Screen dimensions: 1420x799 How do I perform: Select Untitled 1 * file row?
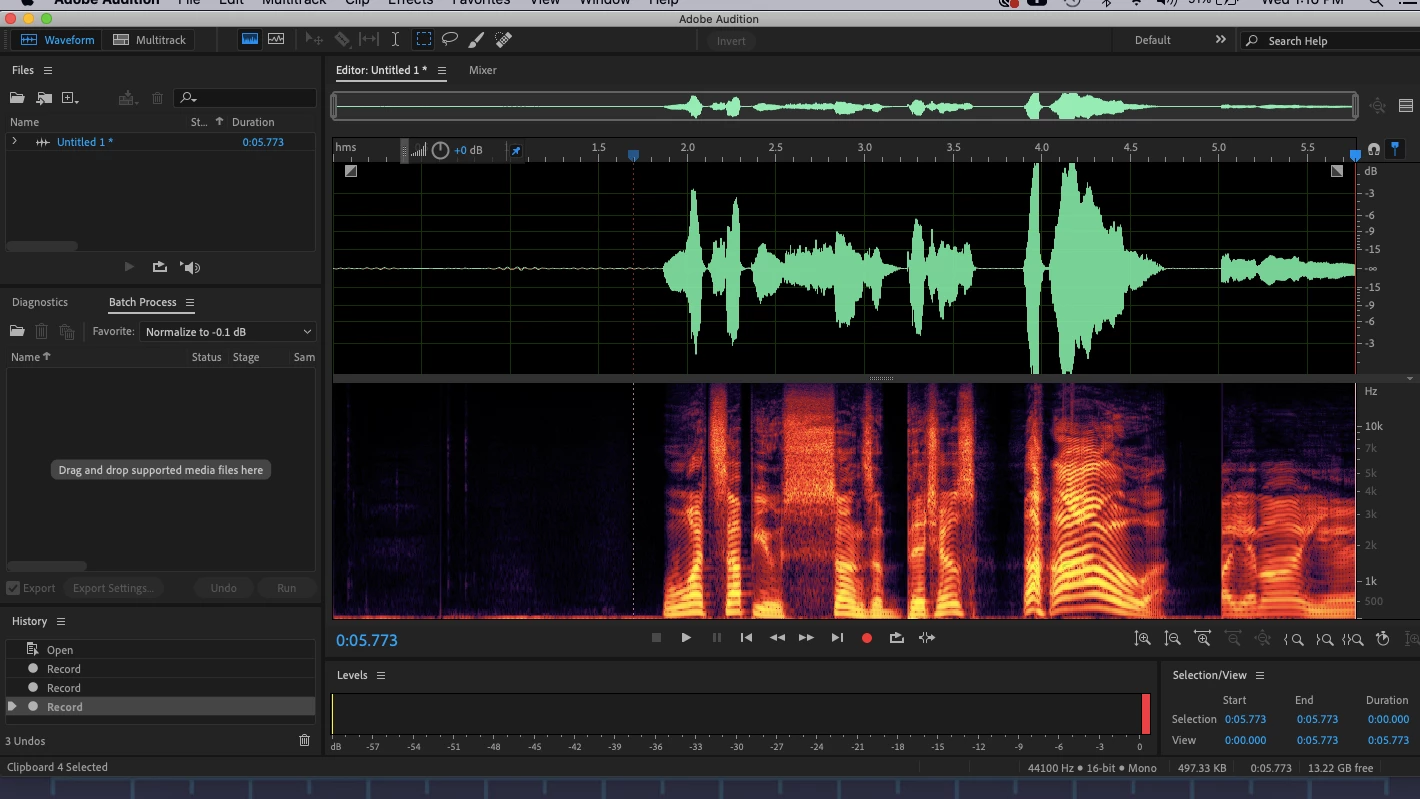click(160, 142)
